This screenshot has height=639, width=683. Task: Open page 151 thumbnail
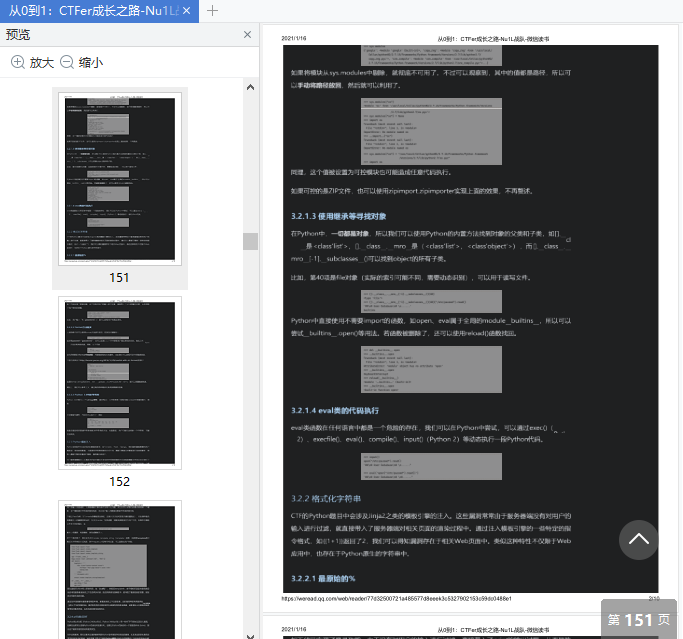coord(120,179)
